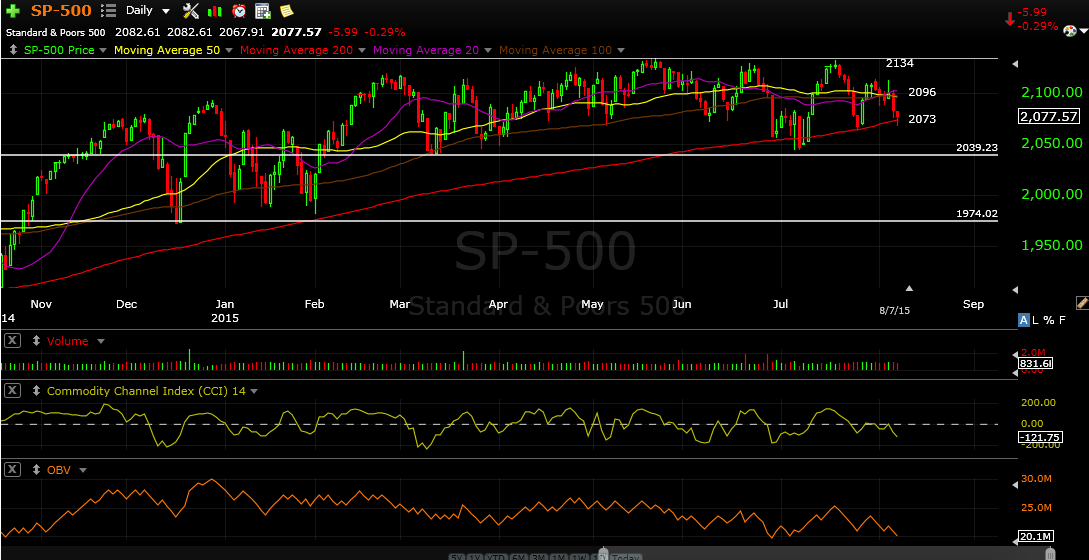
Task: Click the pencil drawing tools icon
Action: click(x=1081, y=302)
